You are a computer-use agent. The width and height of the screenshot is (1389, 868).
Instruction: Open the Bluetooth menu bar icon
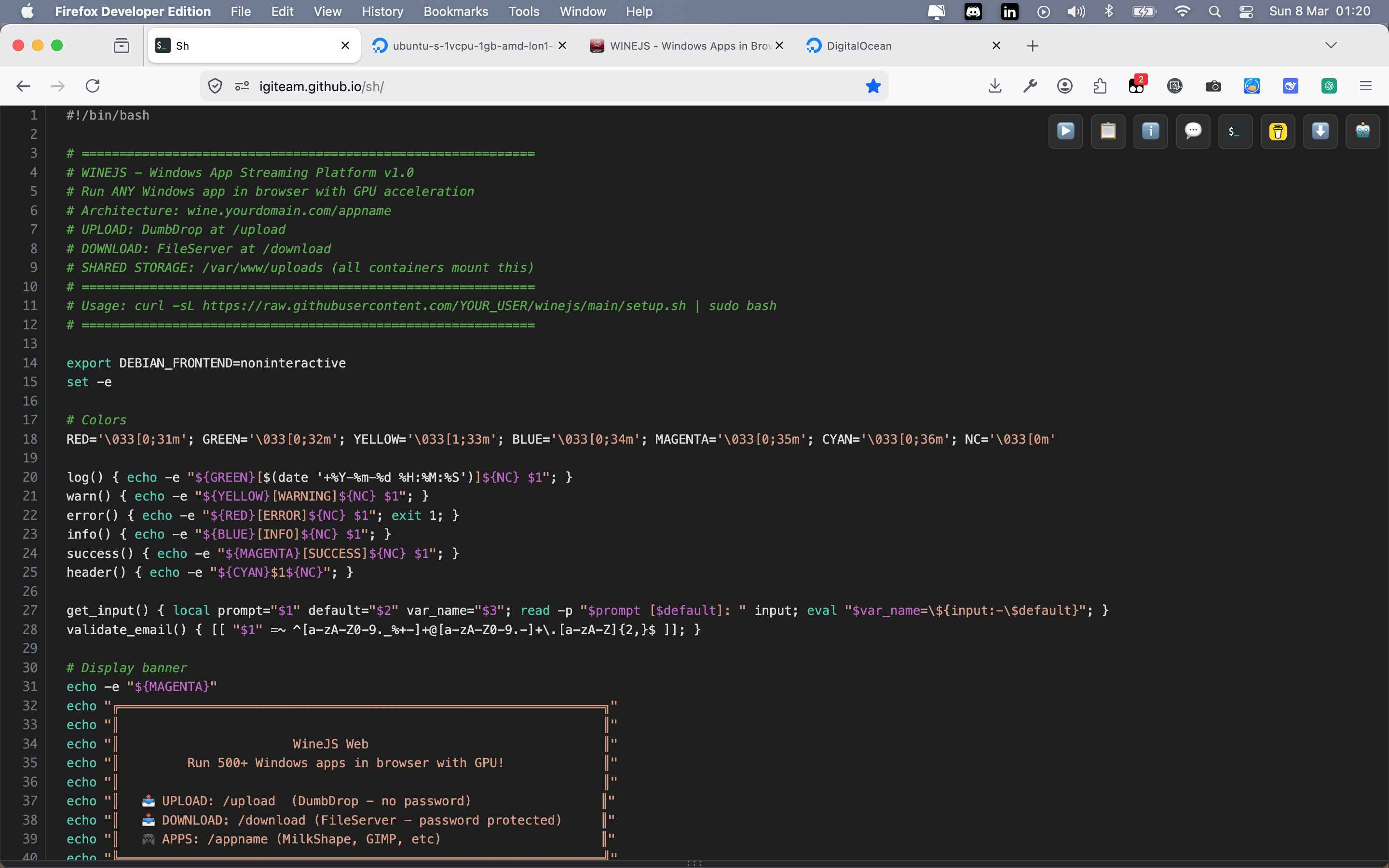pos(1109,12)
